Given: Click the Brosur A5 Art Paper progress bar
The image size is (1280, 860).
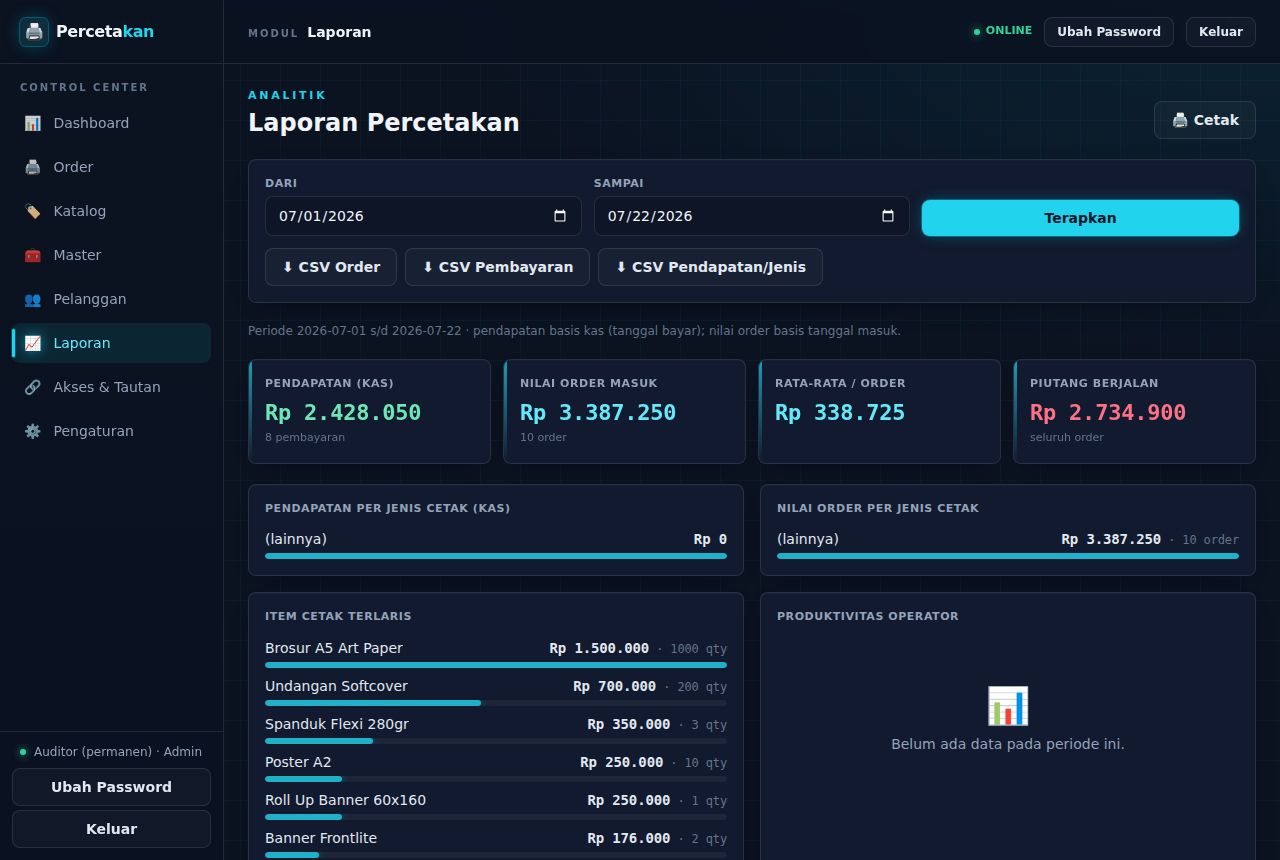Looking at the screenshot, I should click(x=496, y=665).
